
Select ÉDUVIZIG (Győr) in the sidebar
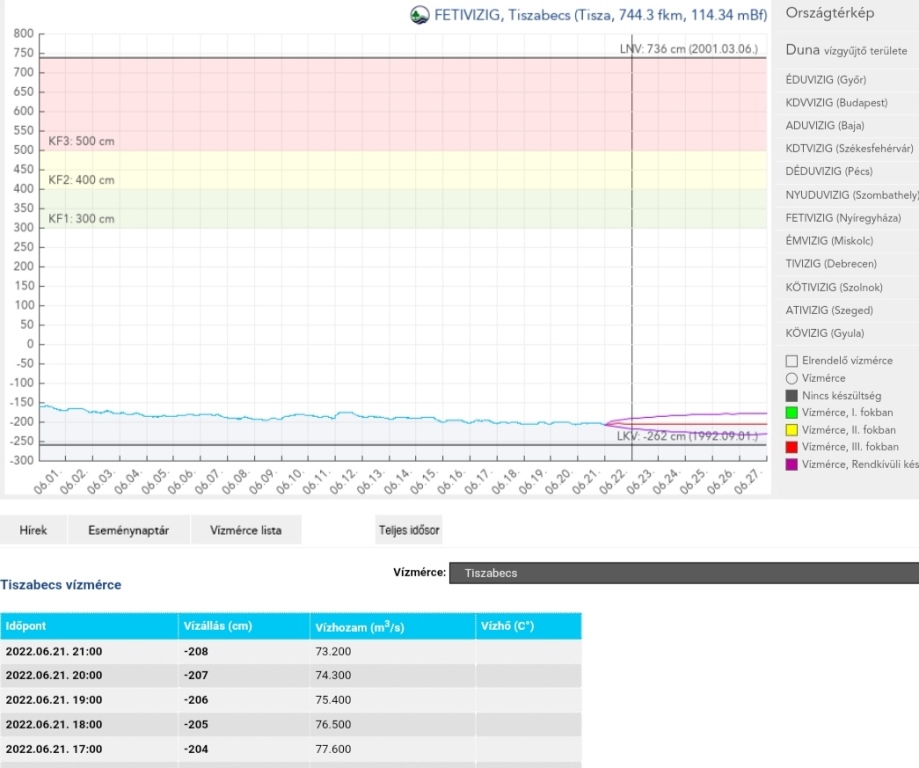(825, 80)
